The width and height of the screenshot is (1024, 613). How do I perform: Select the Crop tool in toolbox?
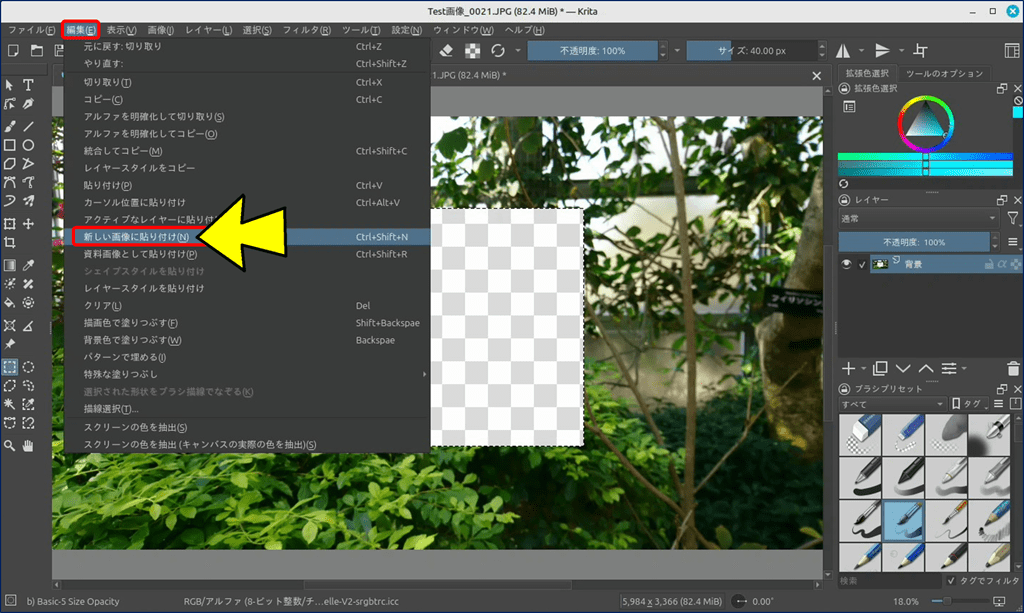tap(10, 243)
